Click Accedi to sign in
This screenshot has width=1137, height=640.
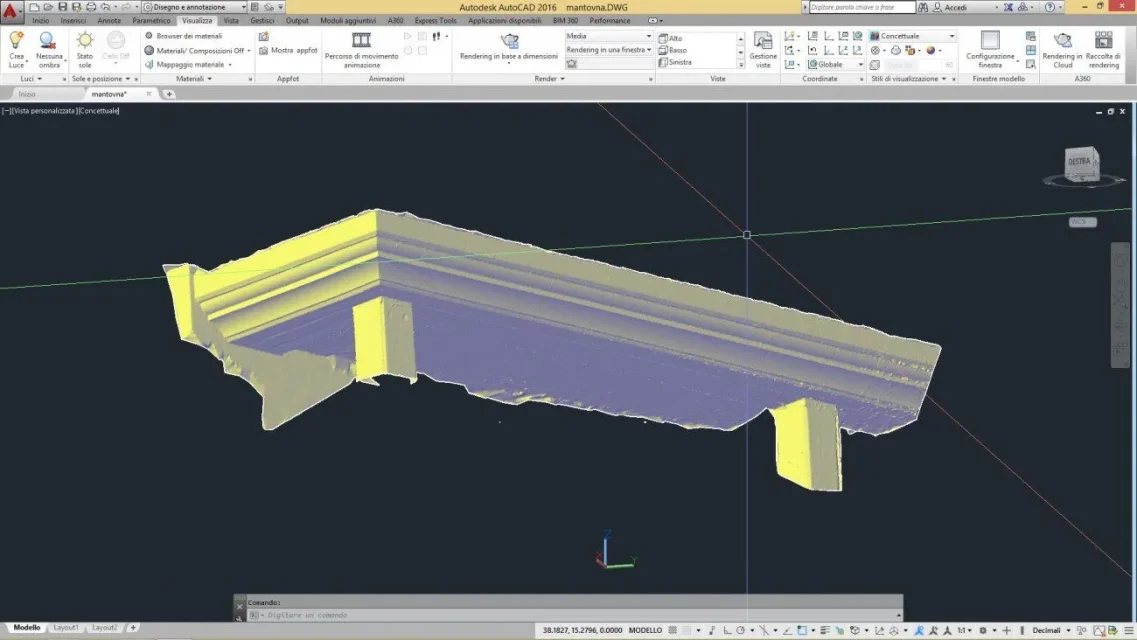[955, 7]
